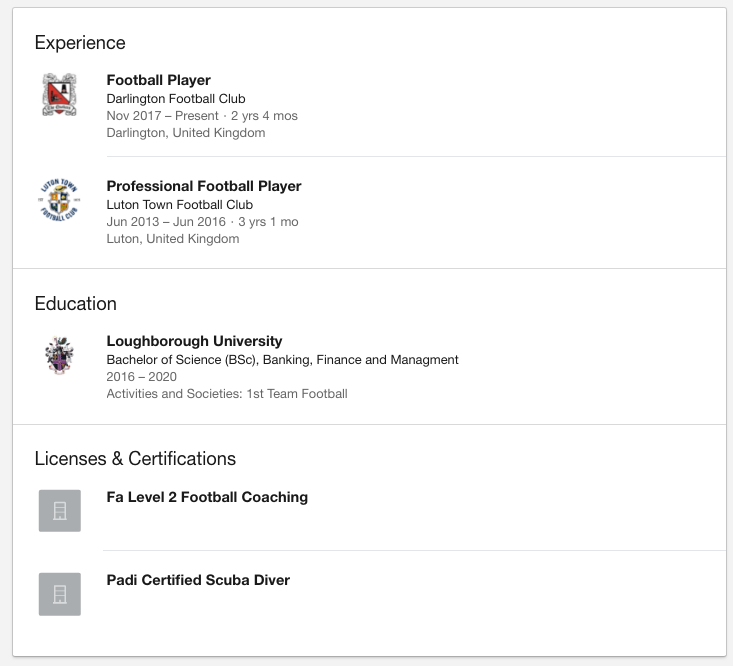The height and width of the screenshot is (666, 733).
Task: Click the Darlington, United Kingdom location text
Action: tap(186, 133)
